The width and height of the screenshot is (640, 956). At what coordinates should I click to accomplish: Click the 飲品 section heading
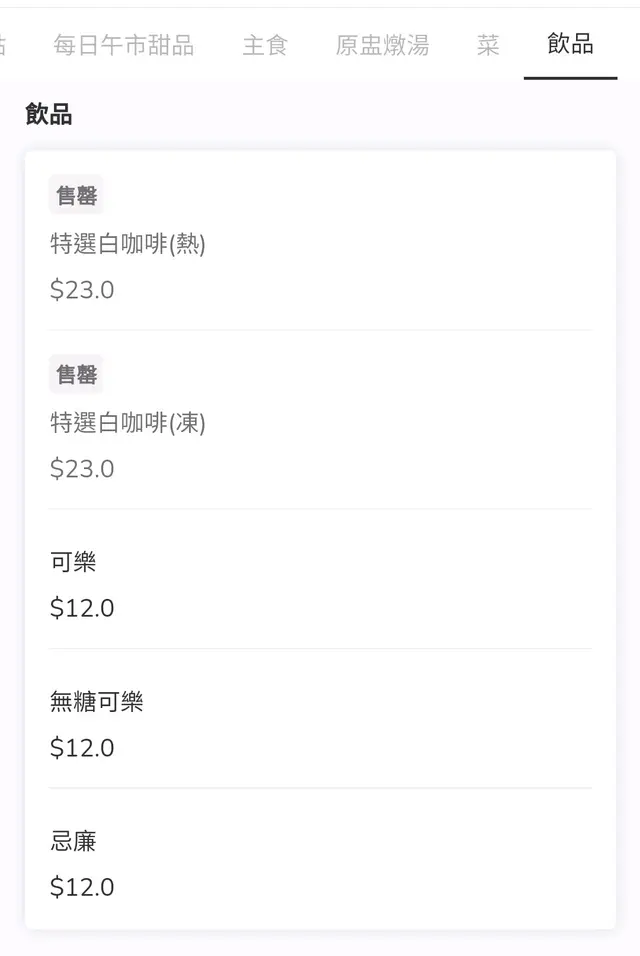[x=49, y=115]
